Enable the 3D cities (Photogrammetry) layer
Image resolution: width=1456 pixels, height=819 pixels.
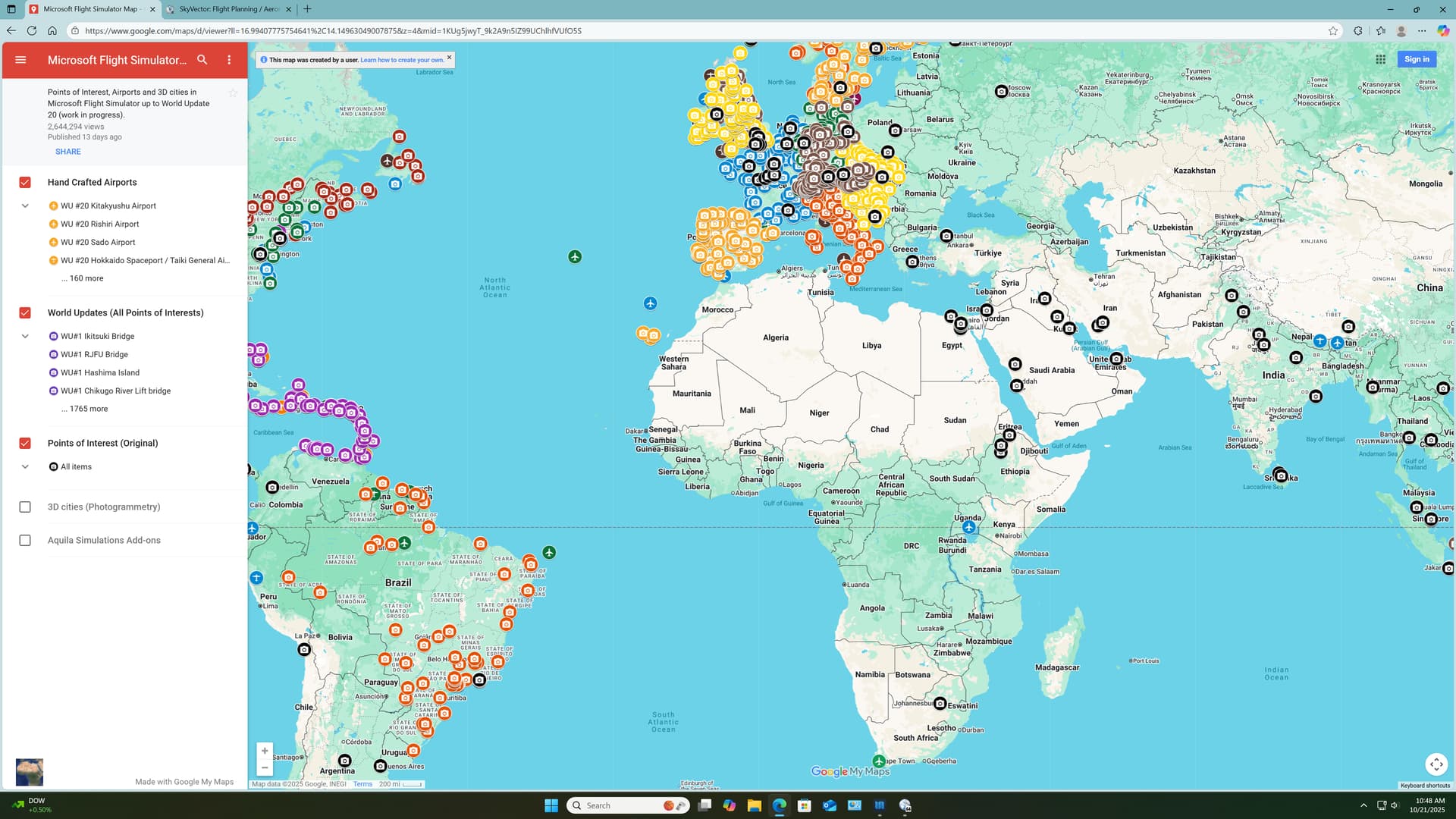point(25,507)
